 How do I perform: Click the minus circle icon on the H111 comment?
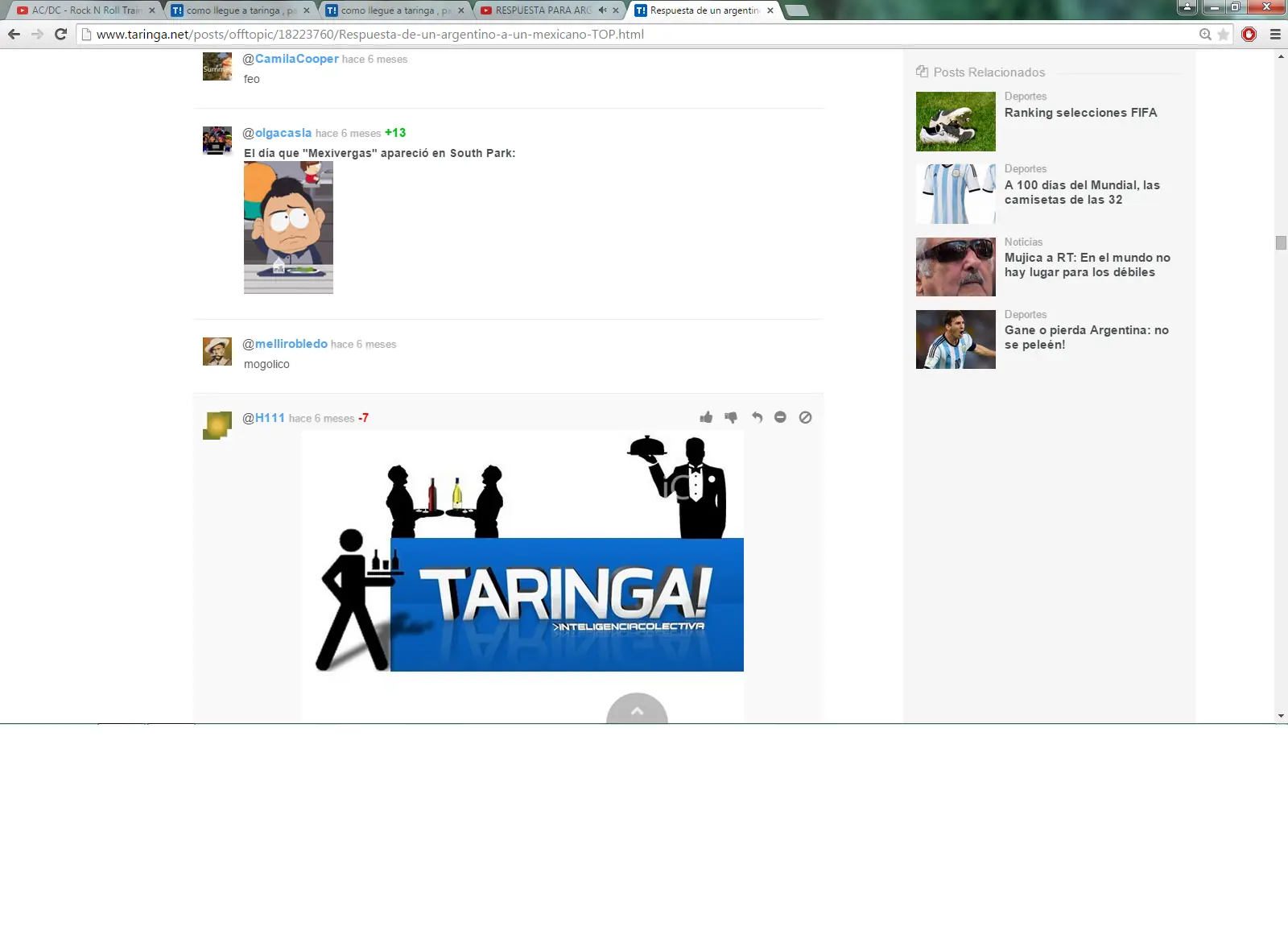[x=780, y=417]
